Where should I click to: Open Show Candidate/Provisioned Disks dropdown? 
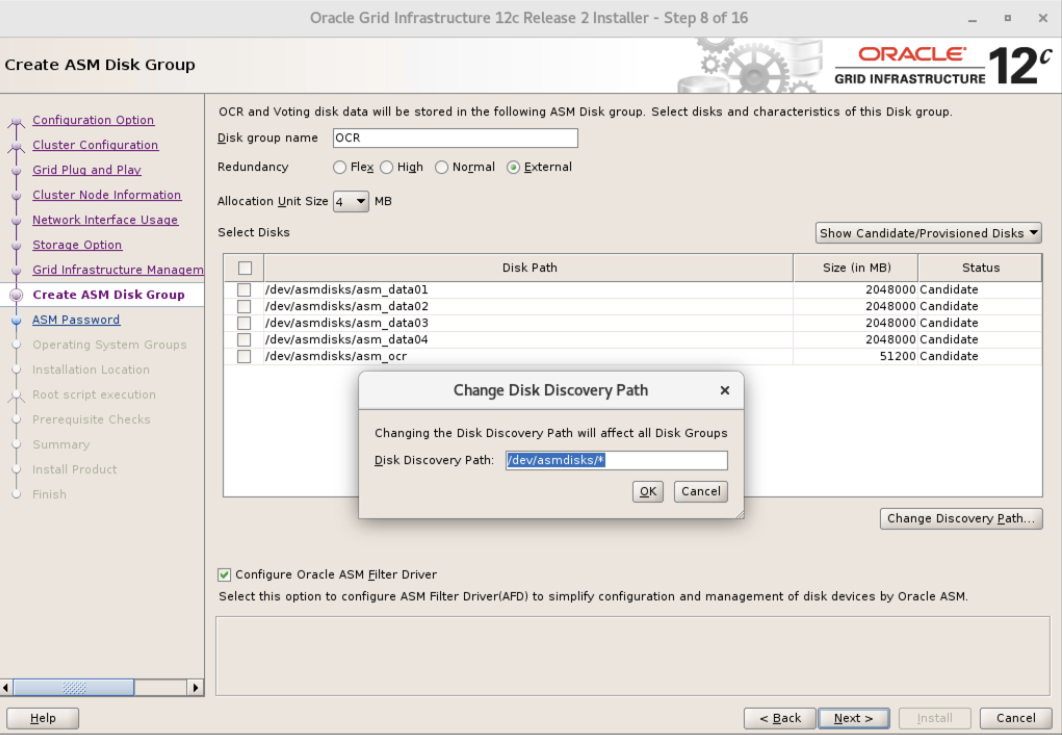928,233
